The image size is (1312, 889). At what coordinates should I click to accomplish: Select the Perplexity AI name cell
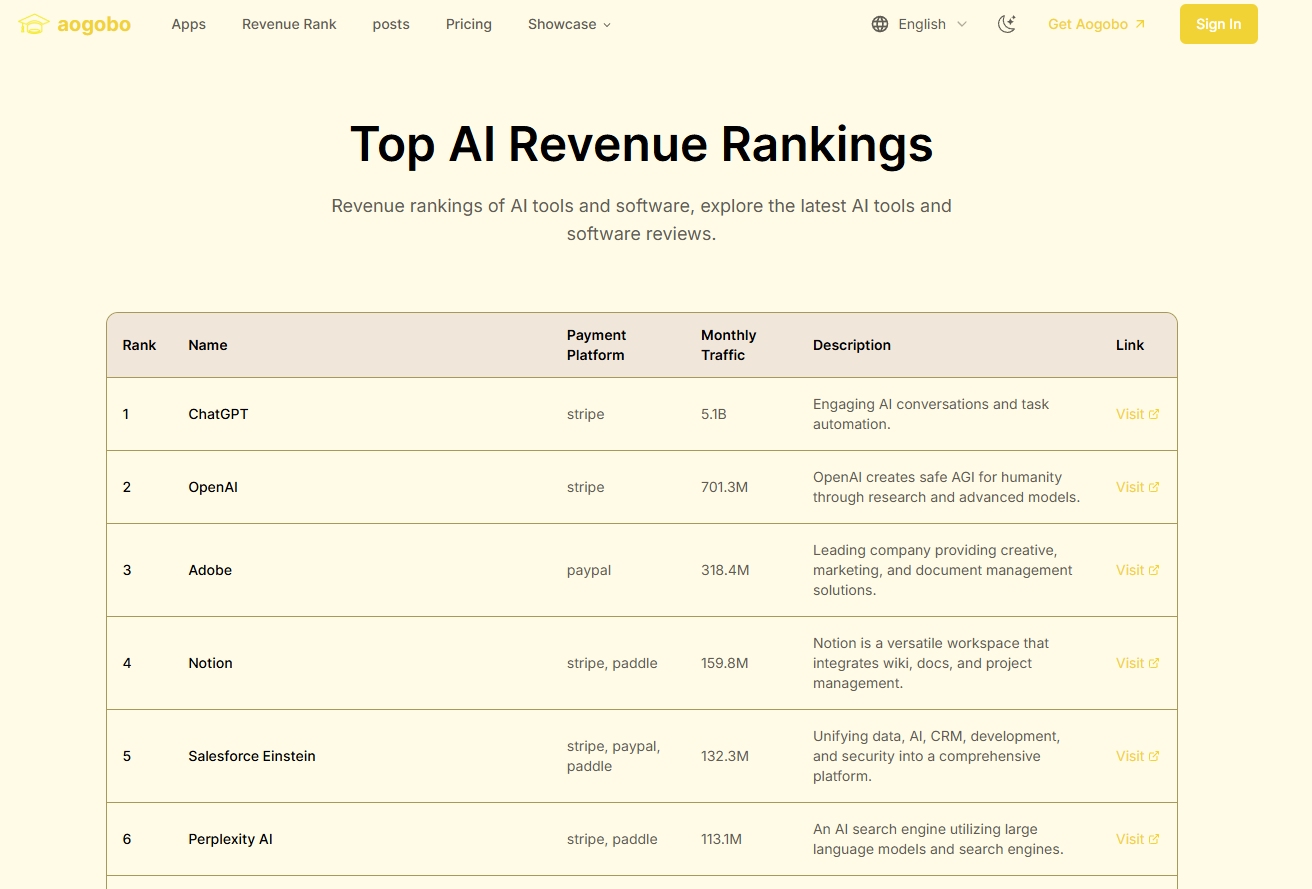coord(230,839)
